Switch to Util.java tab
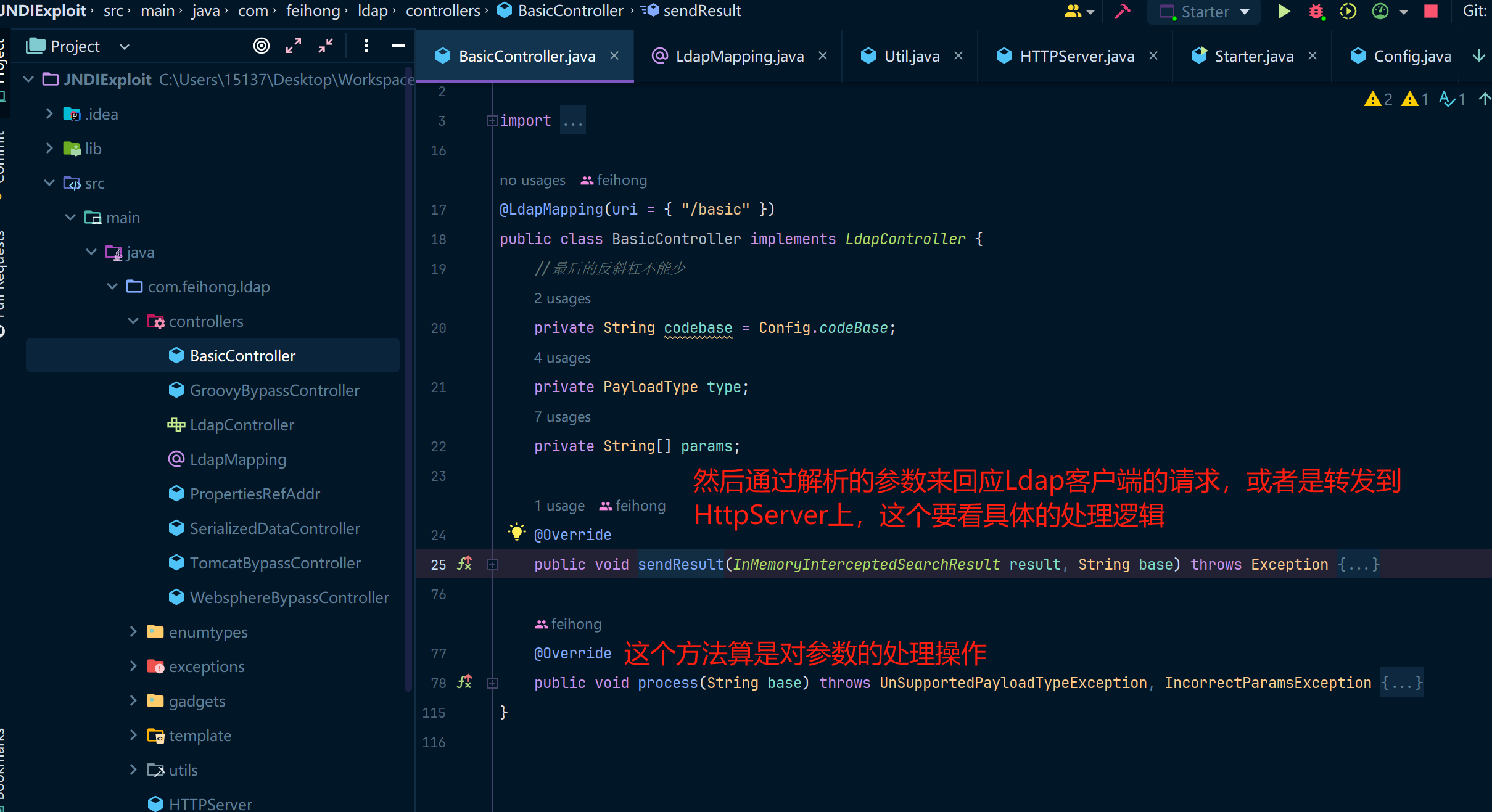Viewport: 1492px width, 812px height. [x=910, y=56]
